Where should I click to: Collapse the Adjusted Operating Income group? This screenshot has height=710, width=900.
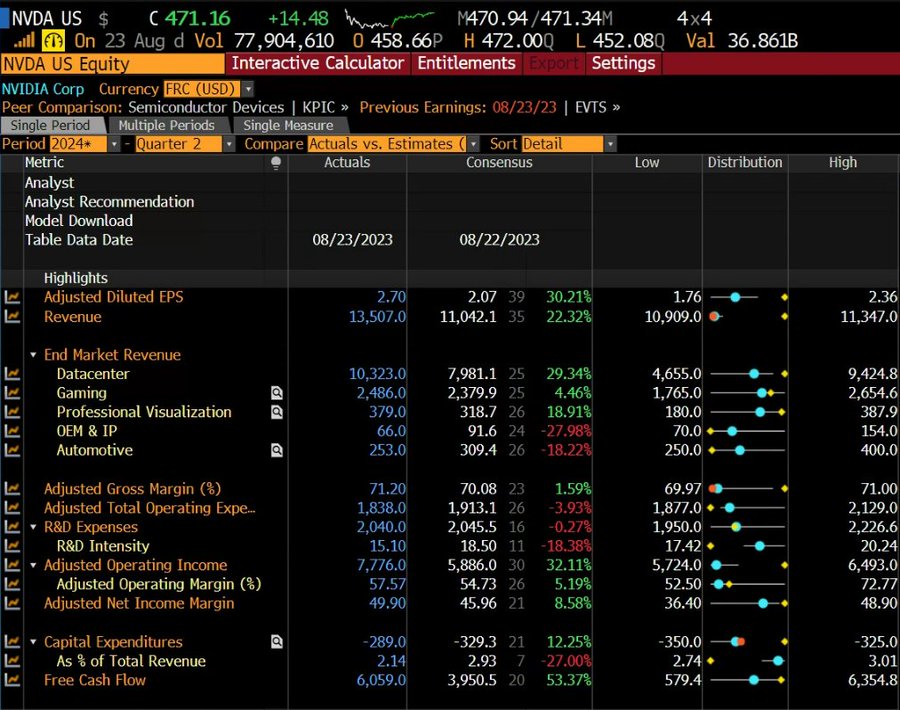pos(33,565)
